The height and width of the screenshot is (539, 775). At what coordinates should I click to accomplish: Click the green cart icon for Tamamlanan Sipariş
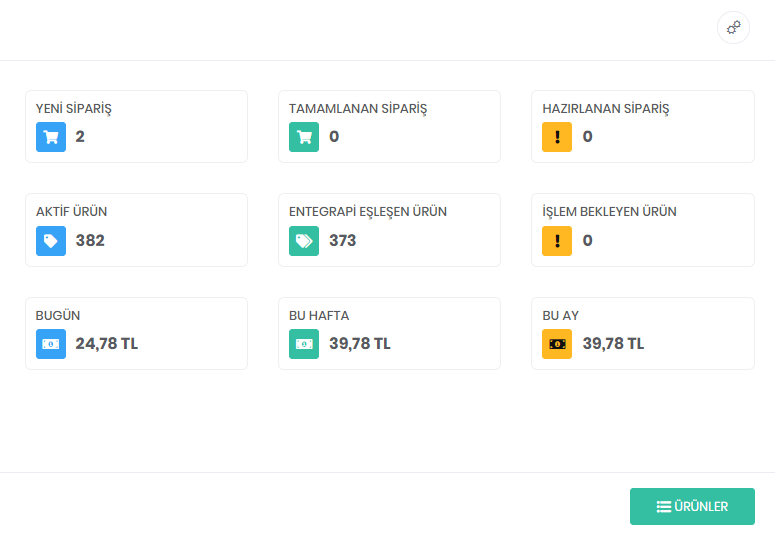304,137
